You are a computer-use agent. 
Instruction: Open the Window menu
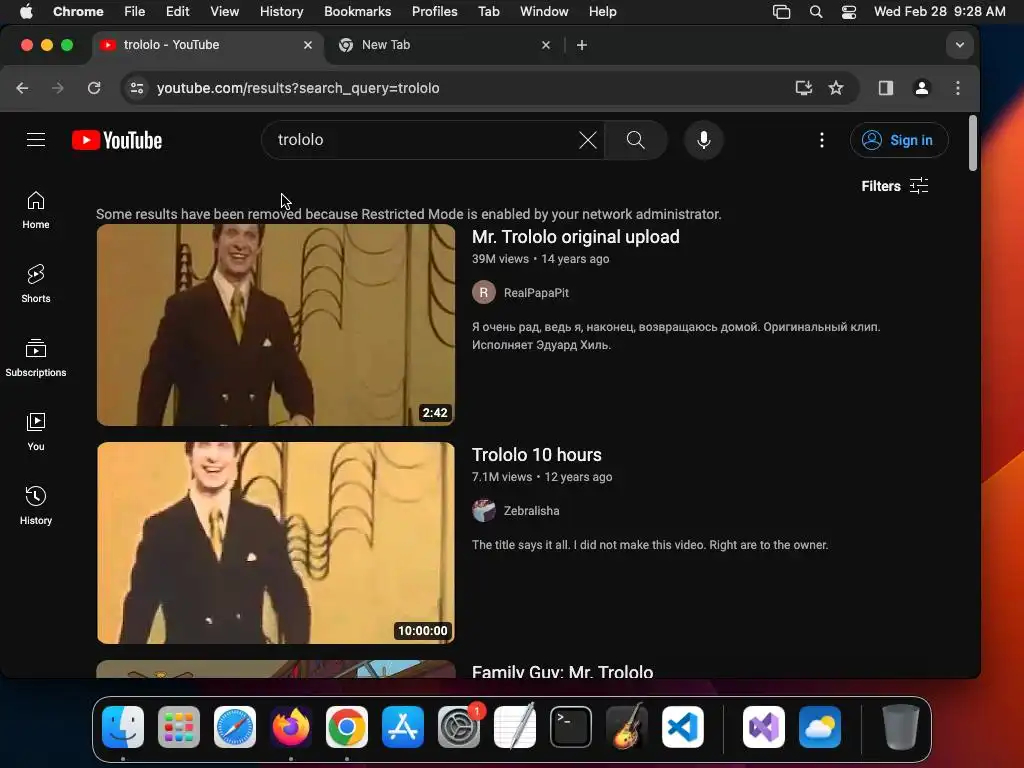(x=544, y=12)
